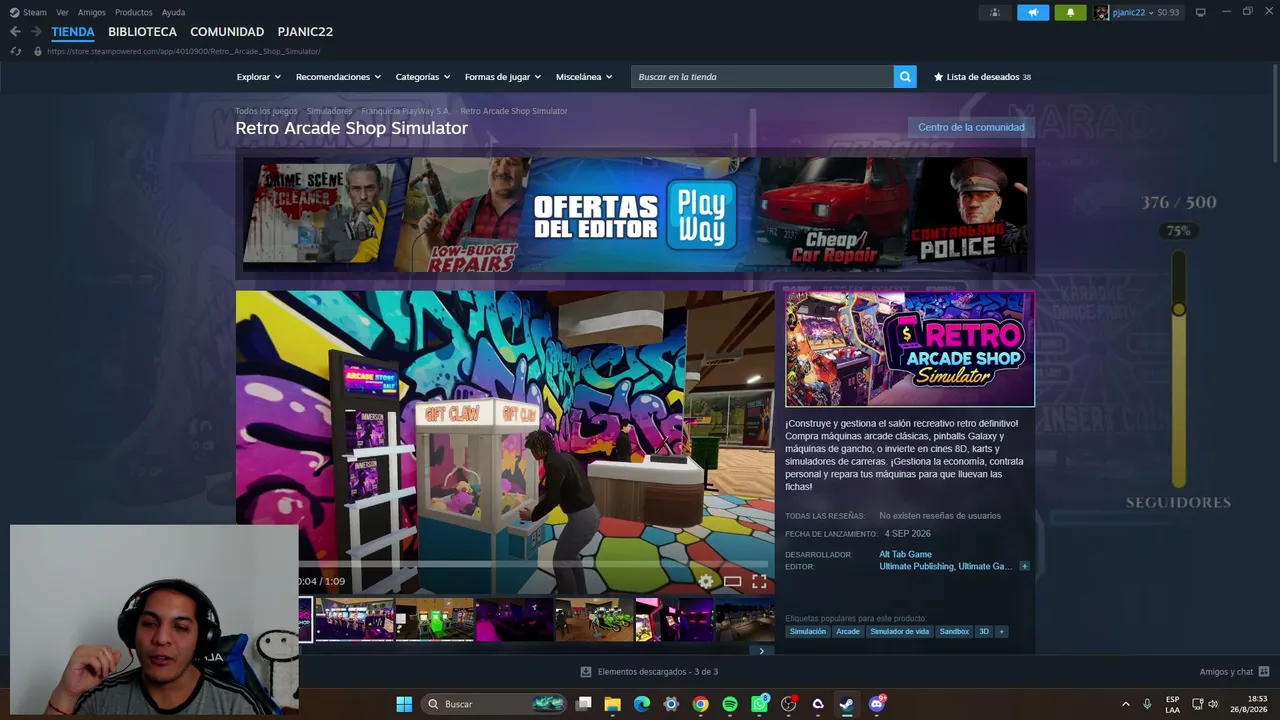Toggle theater mode on the trailer

pyautogui.click(x=732, y=581)
